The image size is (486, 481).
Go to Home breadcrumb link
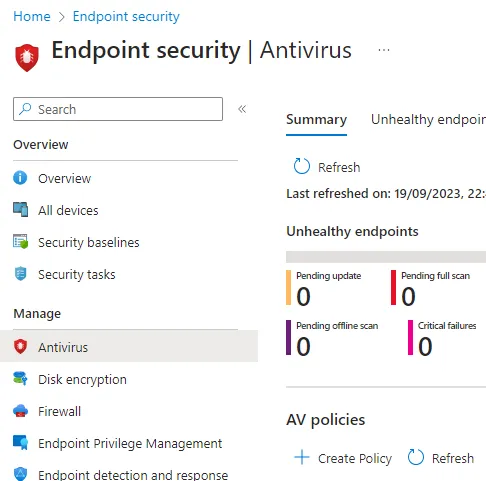pyautogui.click(x=32, y=16)
